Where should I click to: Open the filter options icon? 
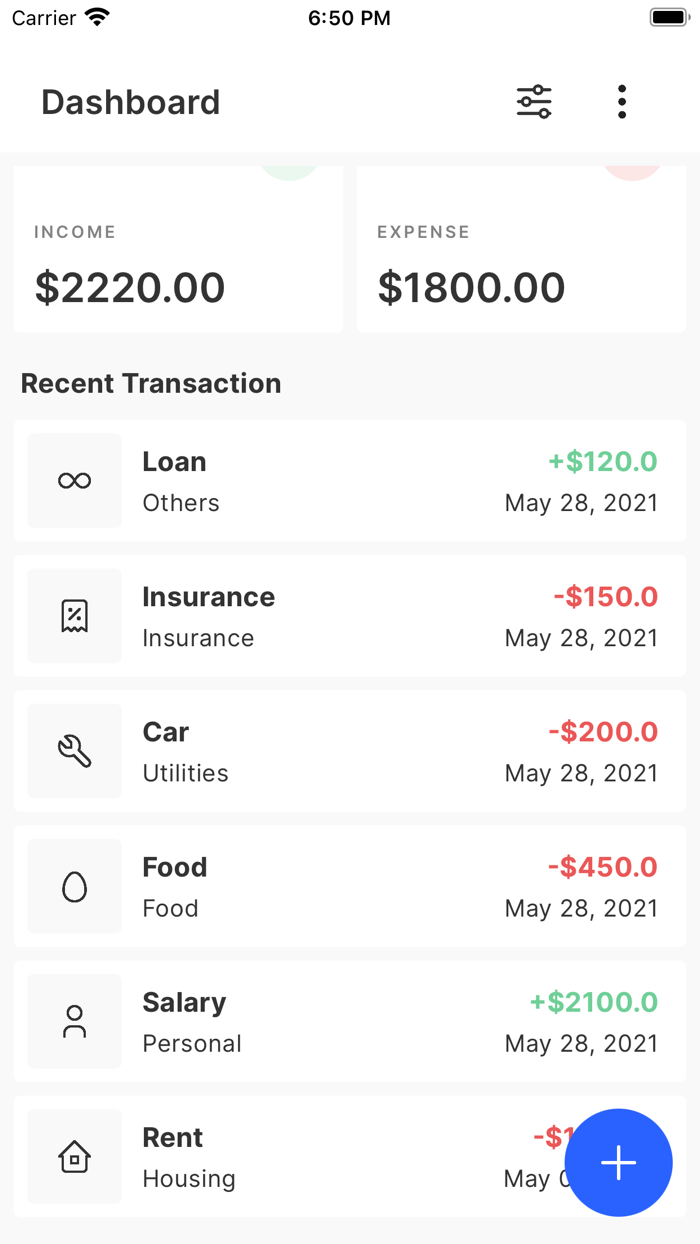point(533,101)
